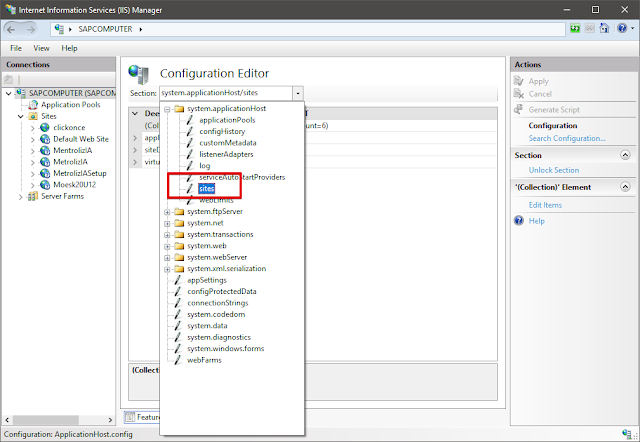
Task: Click SAPCOMPUTER in the address breadcrumb
Action: point(105,29)
